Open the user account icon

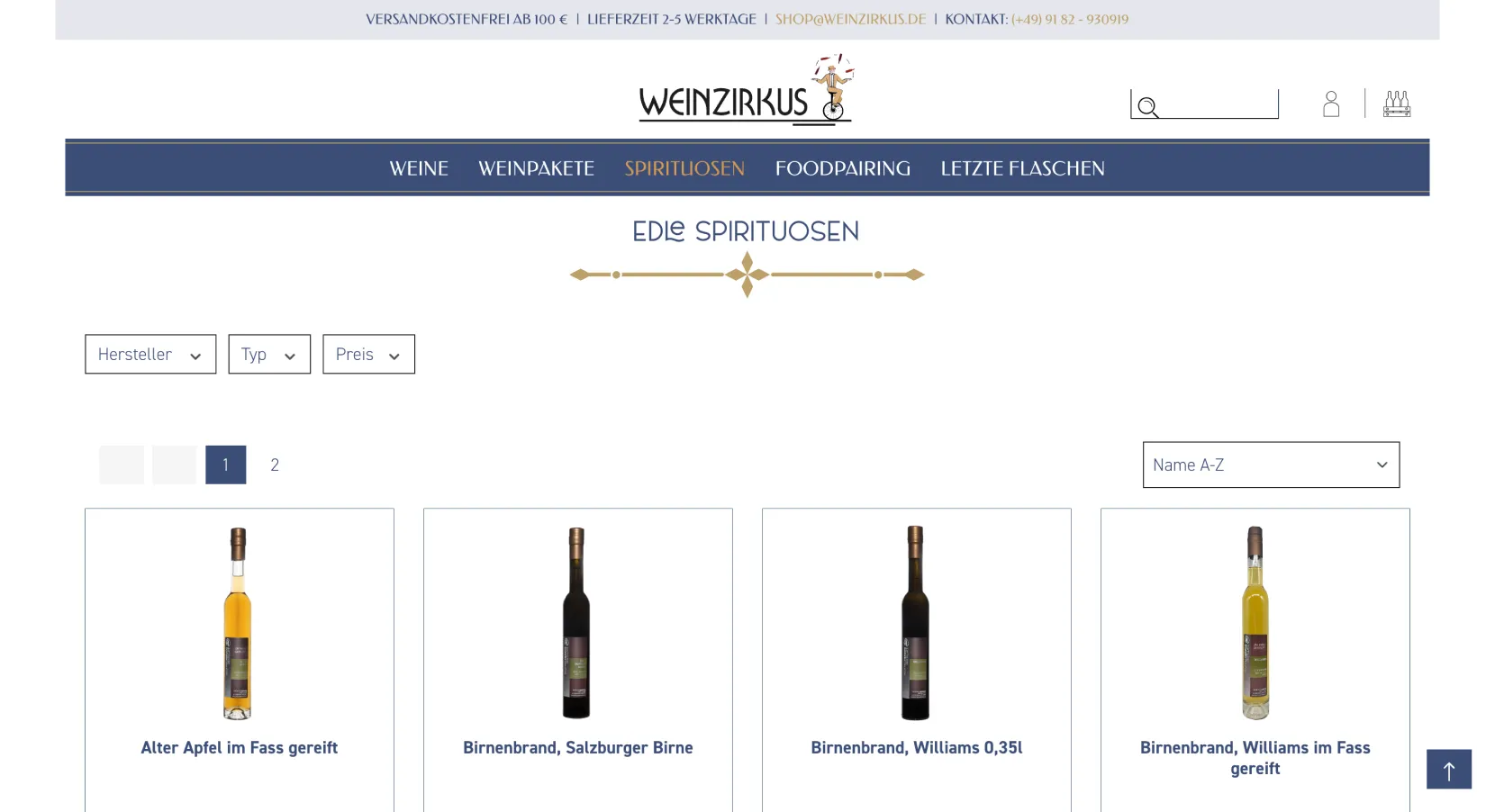tap(1331, 104)
